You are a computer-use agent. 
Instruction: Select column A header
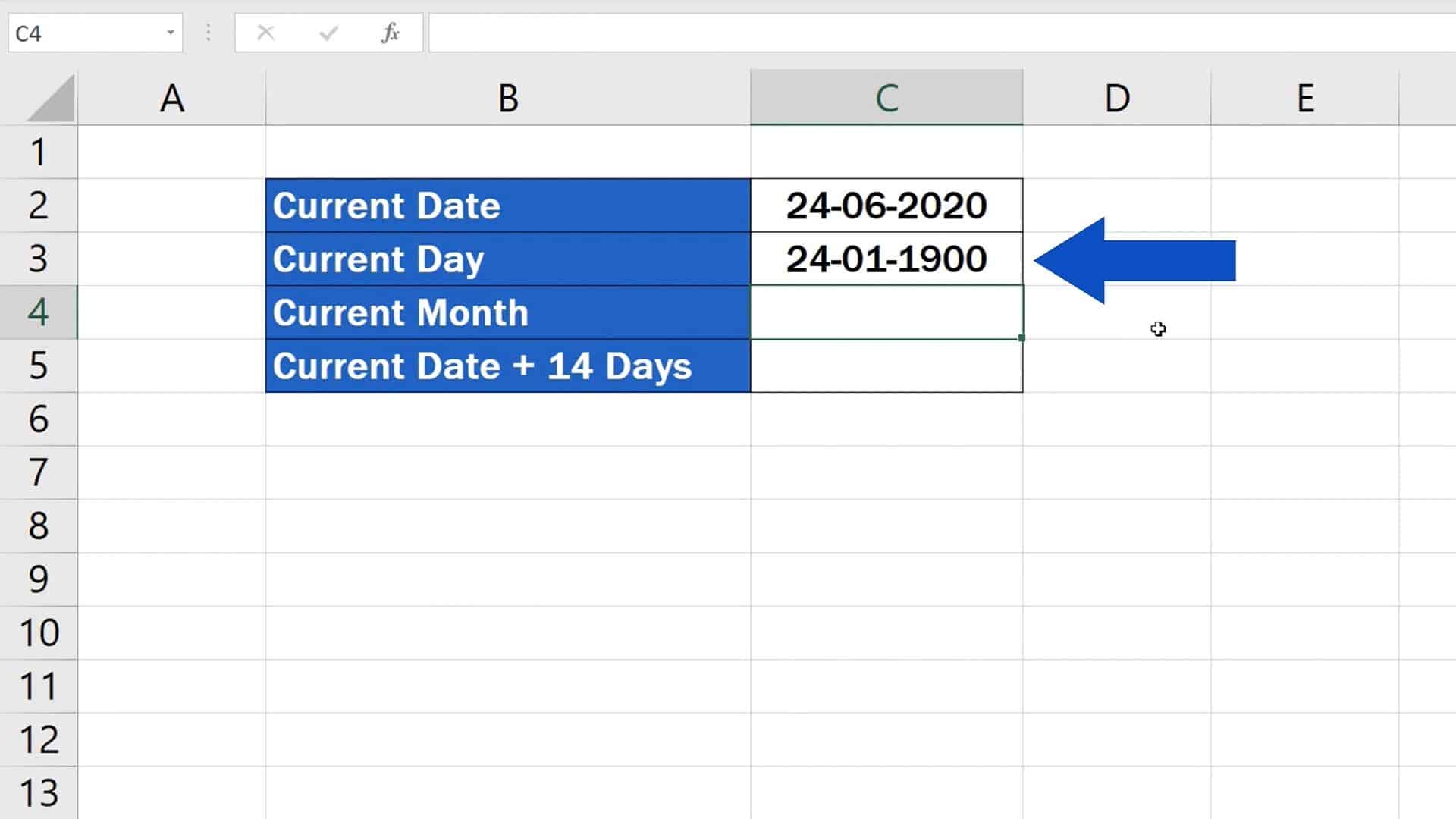click(171, 98)
